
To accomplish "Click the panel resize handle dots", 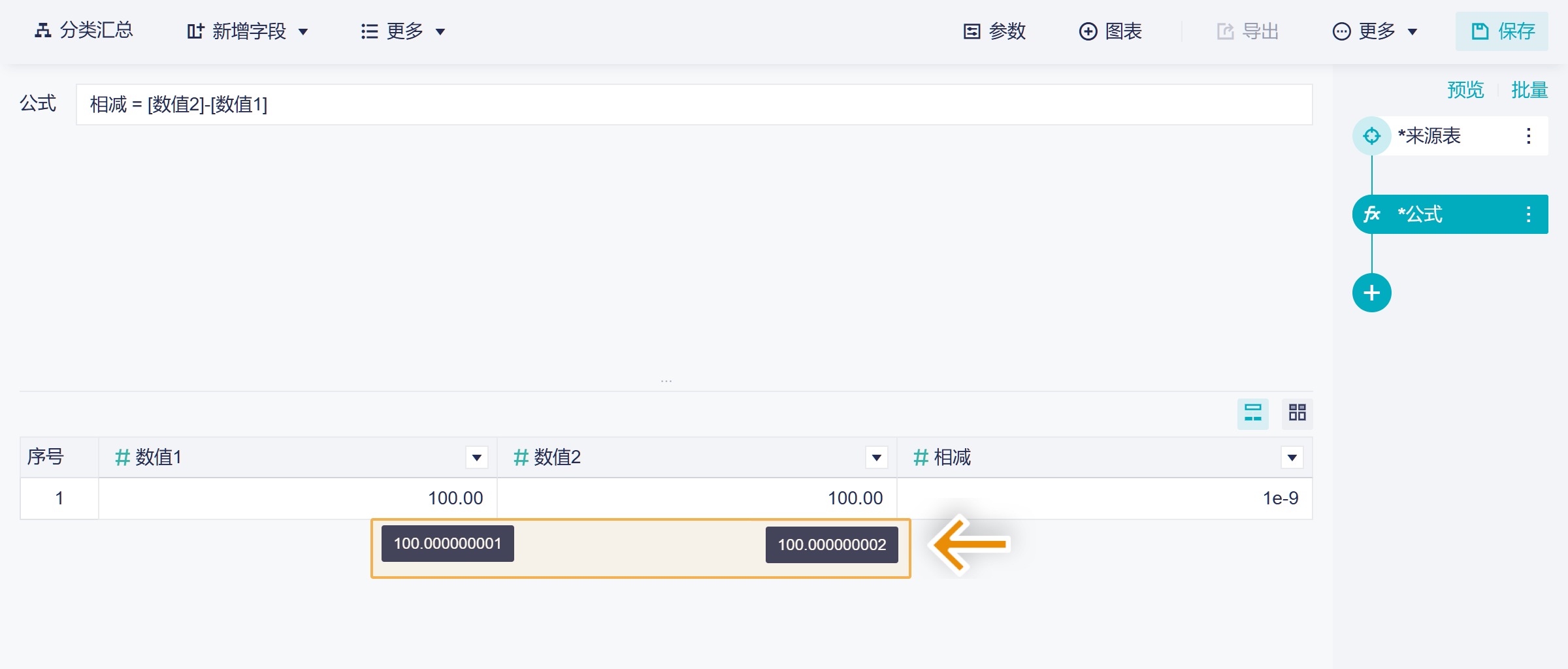I will point(666,381).
